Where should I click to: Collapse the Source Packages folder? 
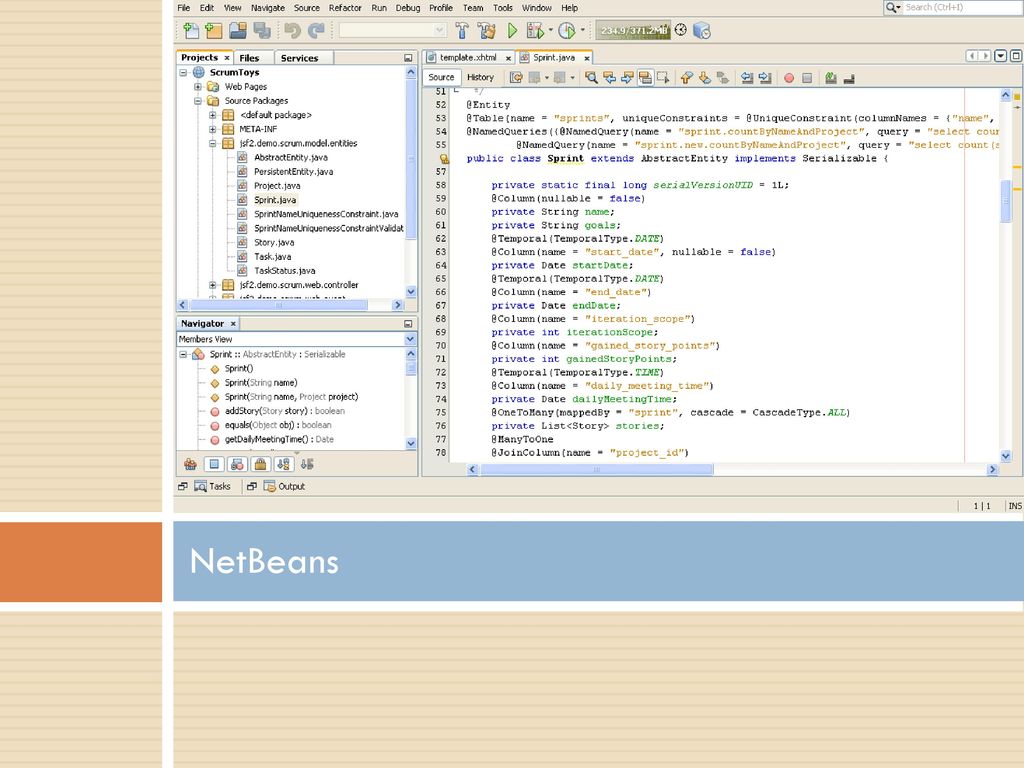(198, 101)
